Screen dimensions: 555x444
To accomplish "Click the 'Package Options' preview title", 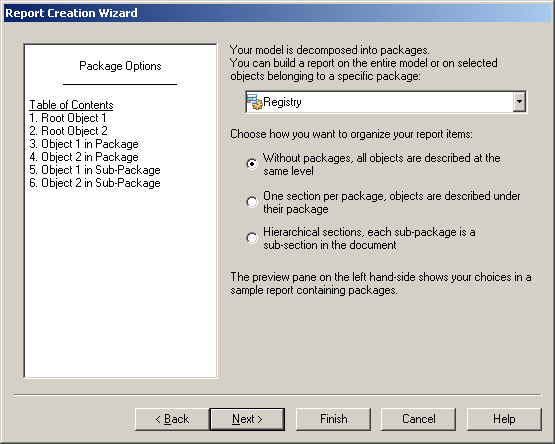I will click(120, 66).
